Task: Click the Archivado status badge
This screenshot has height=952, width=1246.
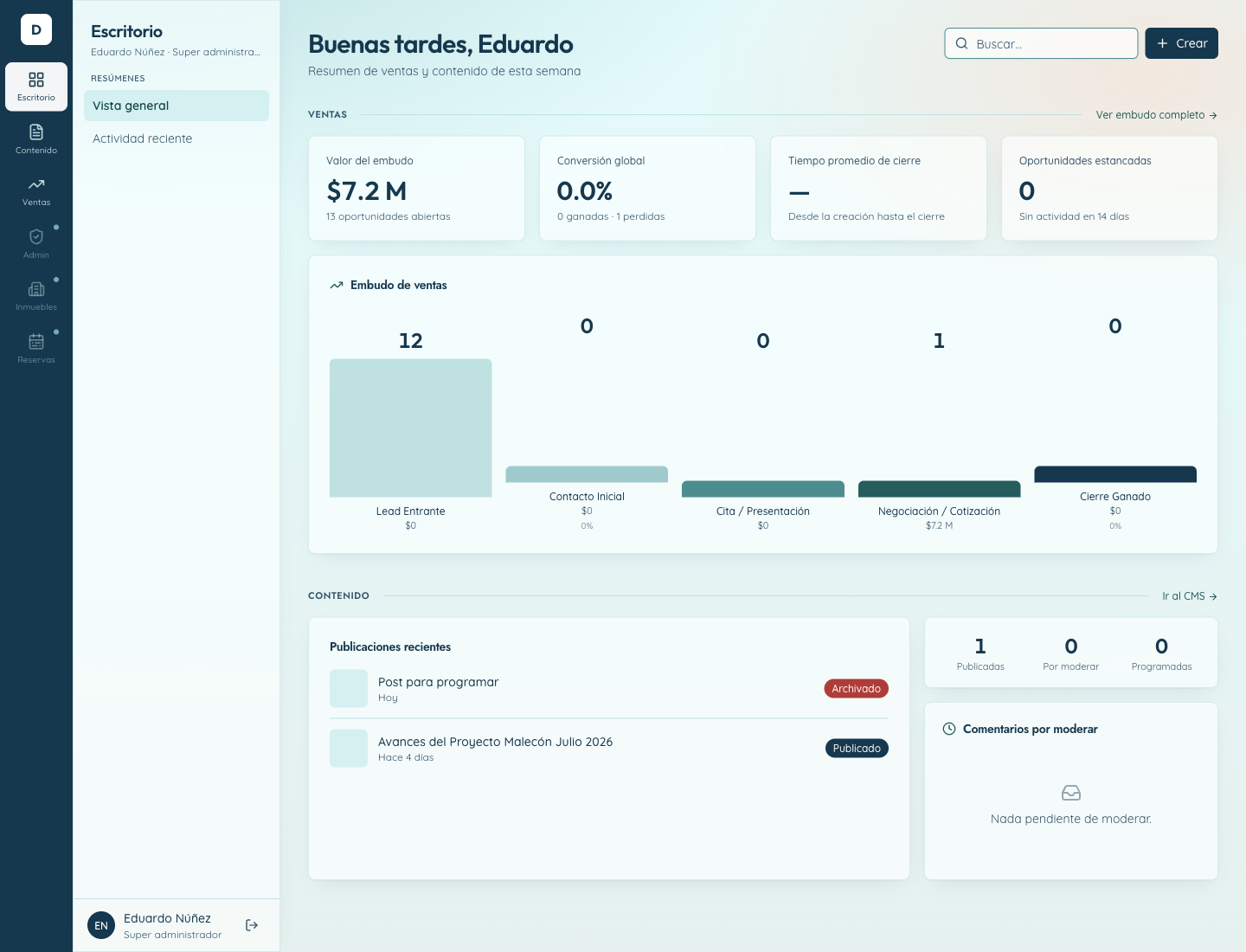Action: (x=856, y=689)
